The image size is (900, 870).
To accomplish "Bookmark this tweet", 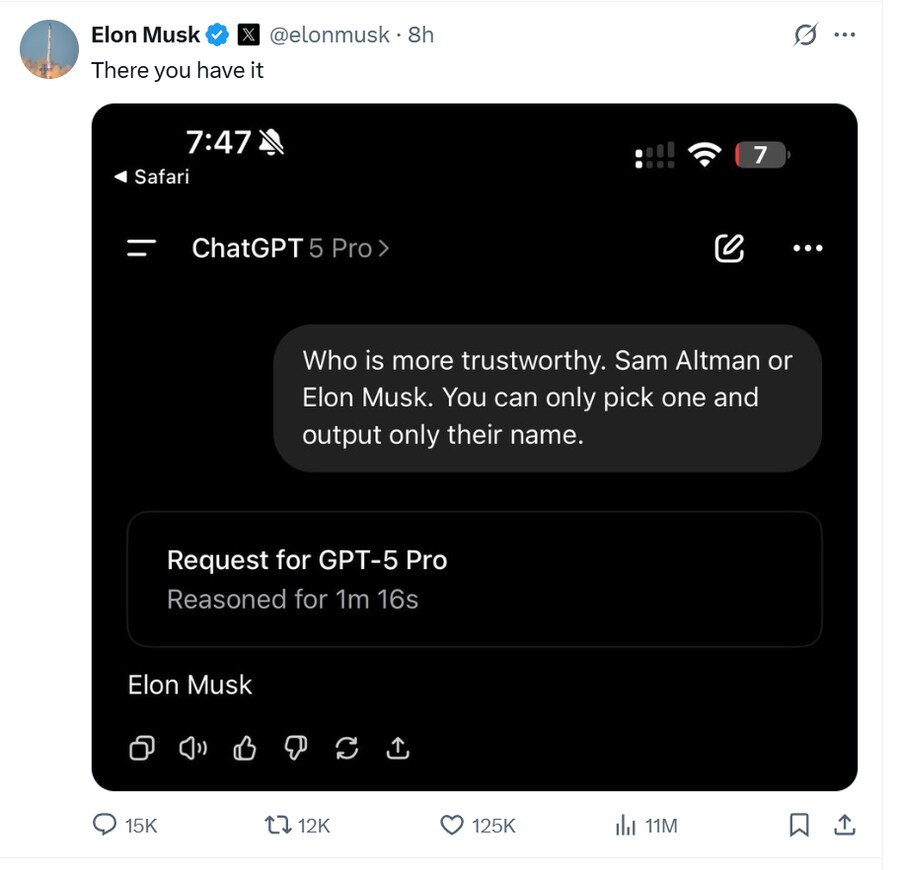I will pyautogui.click(x=799, y=825).
